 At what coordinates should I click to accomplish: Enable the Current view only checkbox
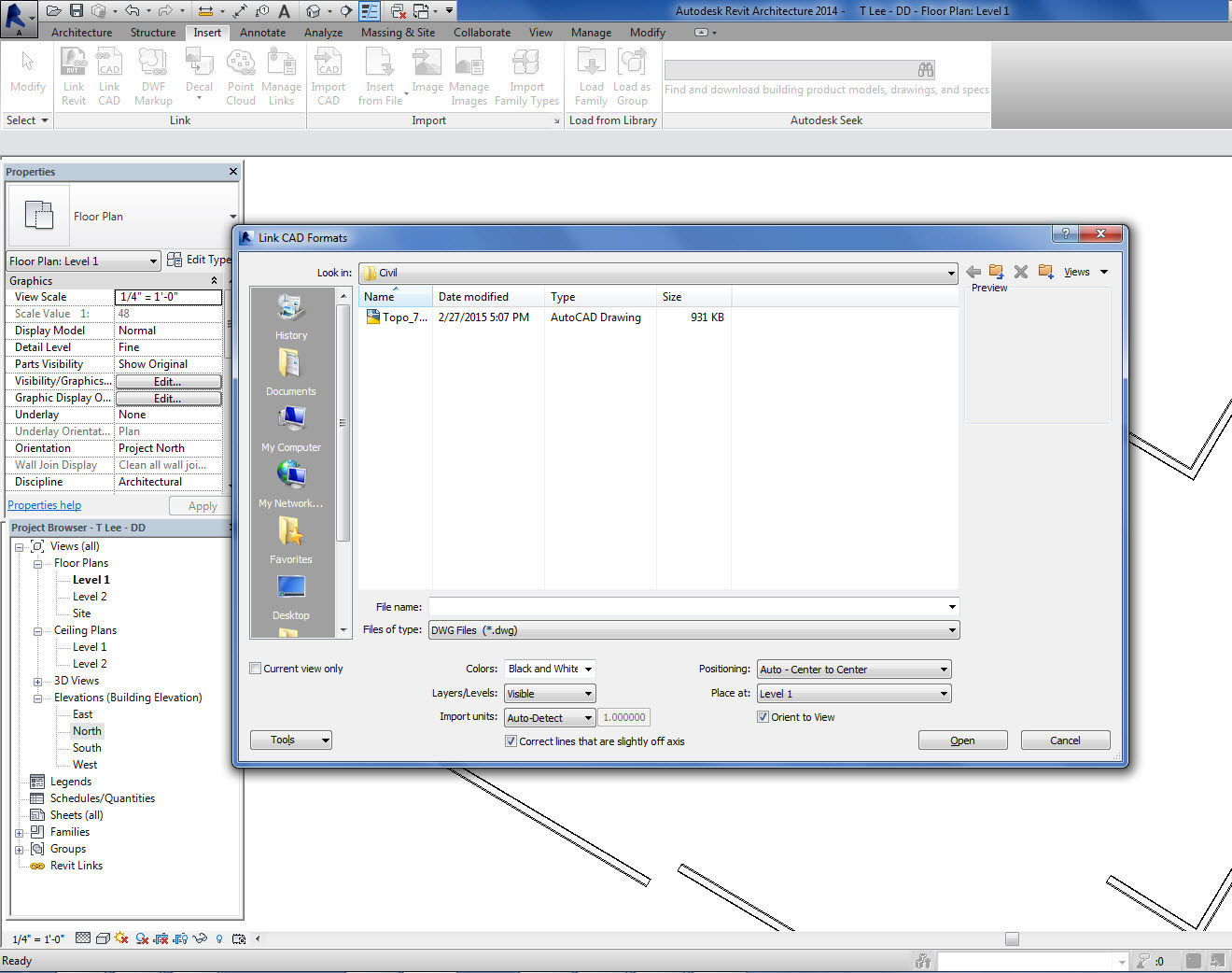[256, 669]
